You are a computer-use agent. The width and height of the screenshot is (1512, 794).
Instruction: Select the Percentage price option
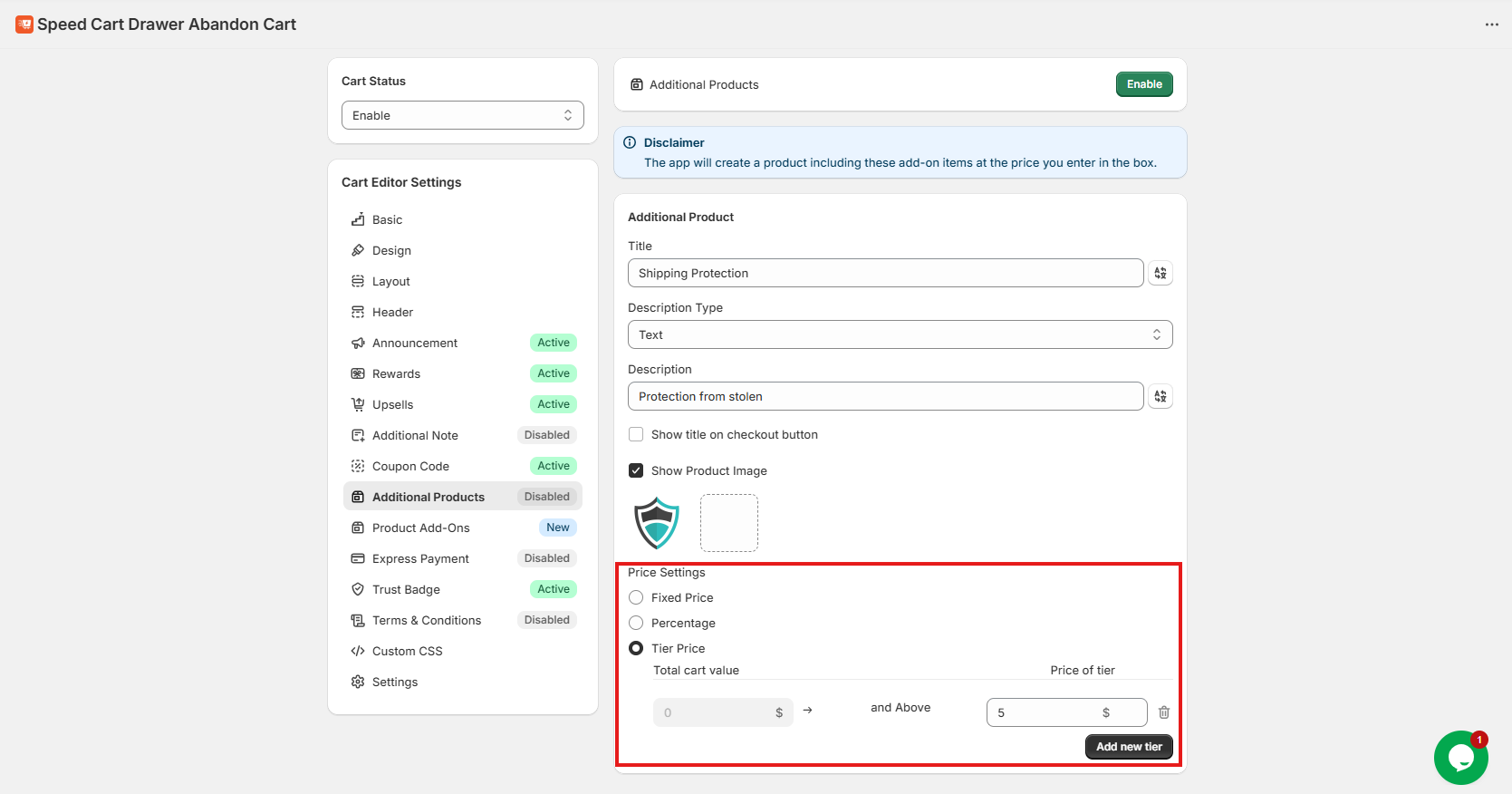point(636,624)
